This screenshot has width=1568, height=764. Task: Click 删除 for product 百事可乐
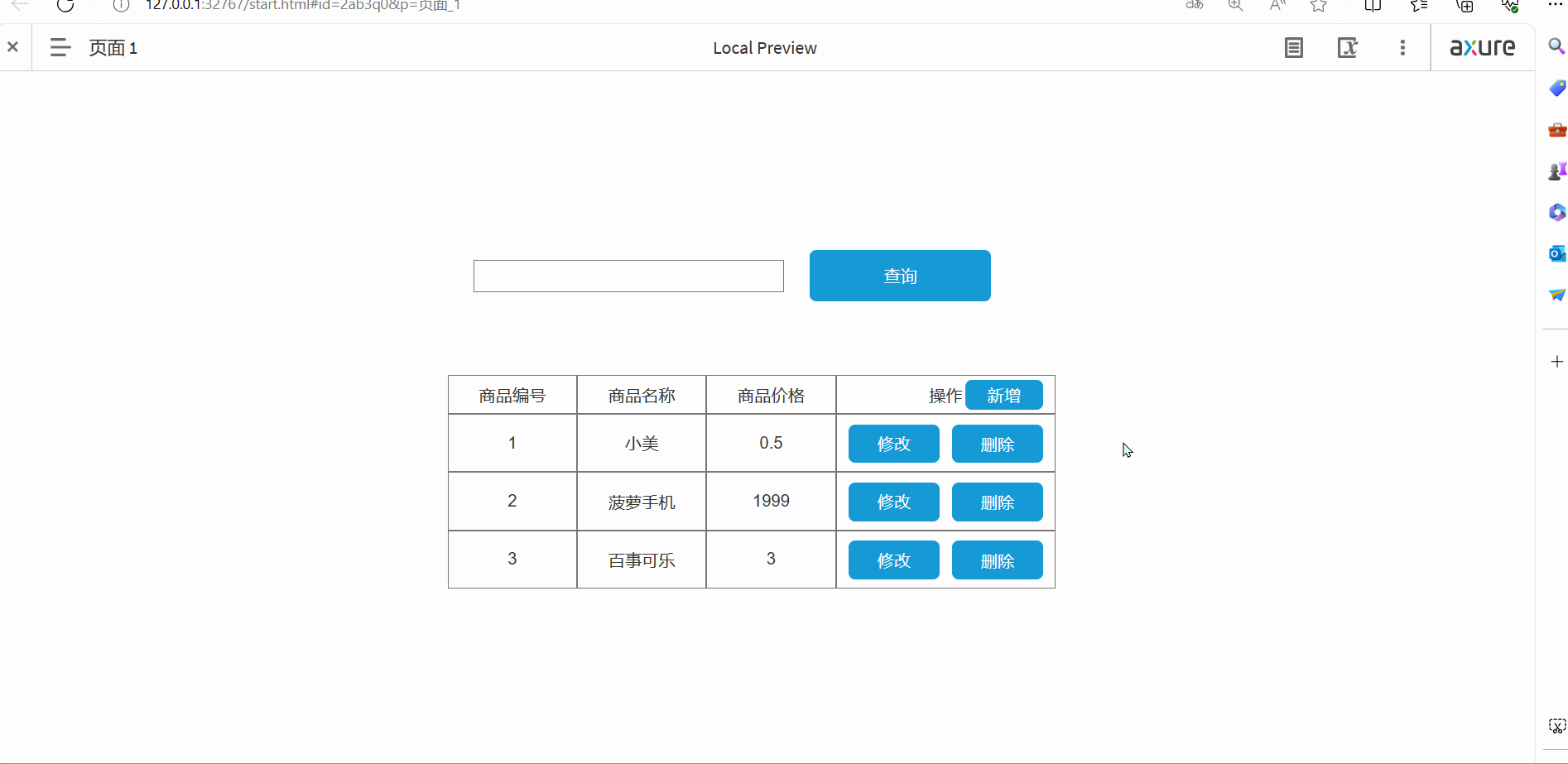pyautogui.click(x=998, y=560)
